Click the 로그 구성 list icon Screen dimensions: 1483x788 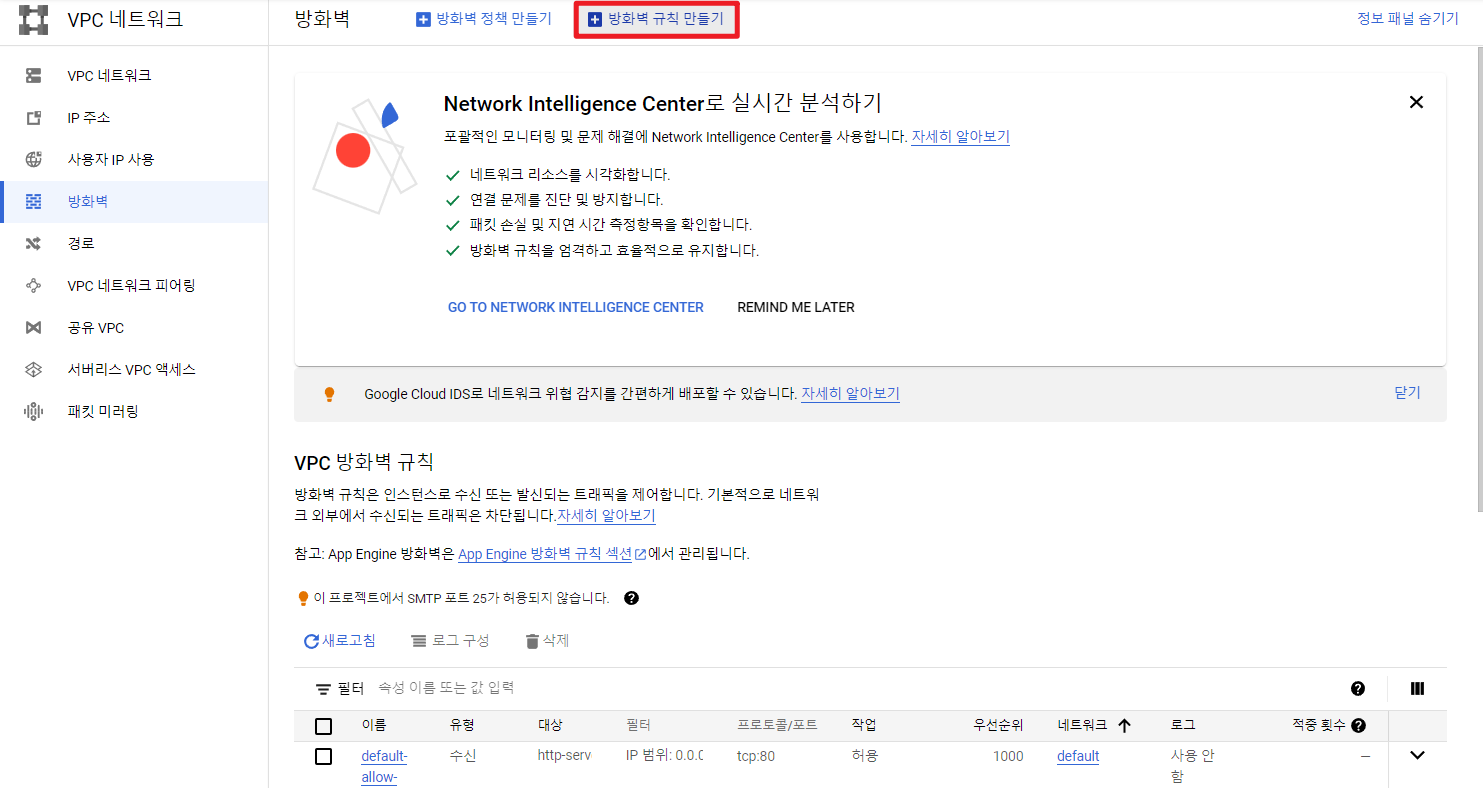[x=419, y=641]
